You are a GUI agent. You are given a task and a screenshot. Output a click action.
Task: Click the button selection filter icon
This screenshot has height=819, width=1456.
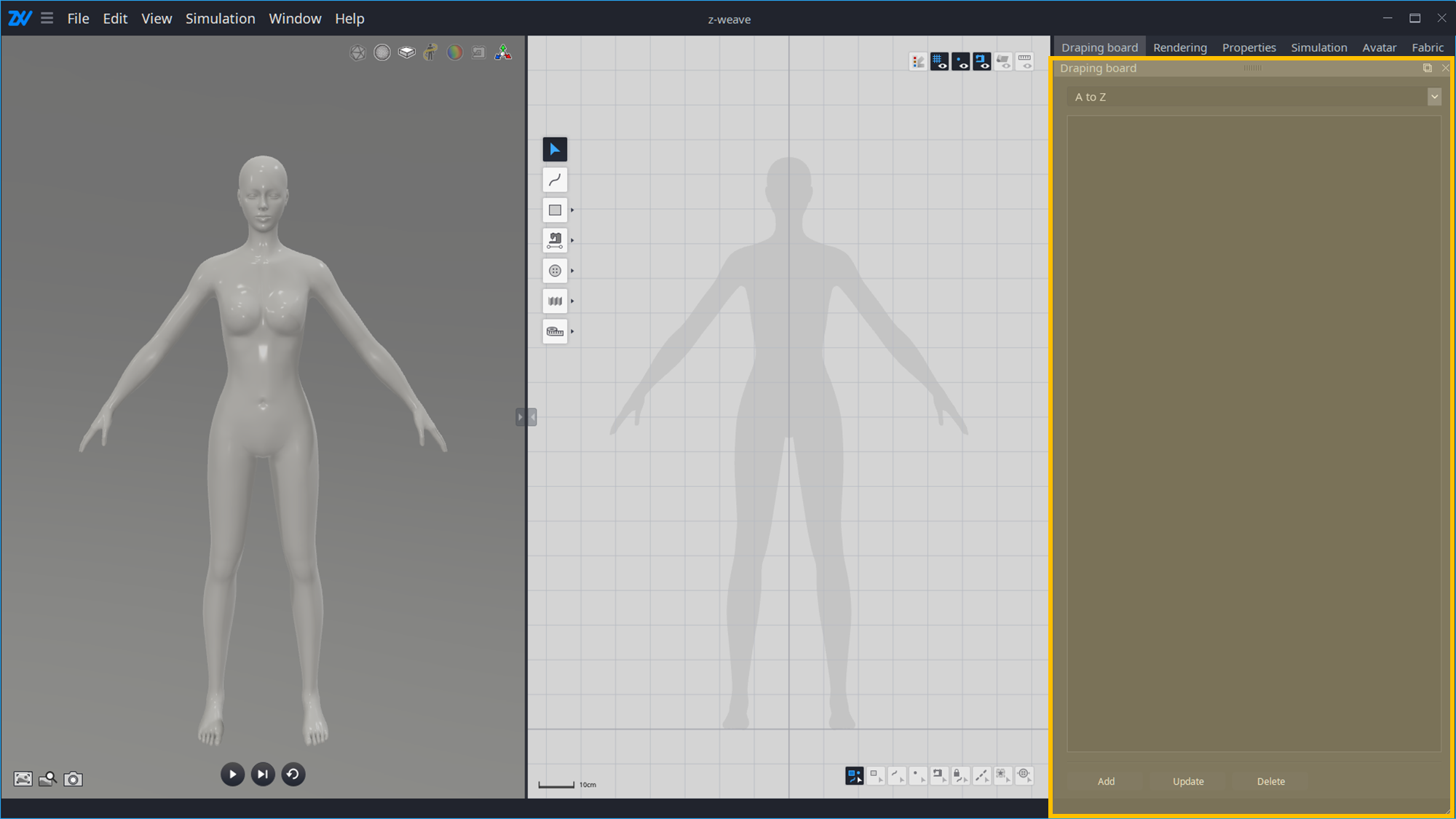point(1024,775)
